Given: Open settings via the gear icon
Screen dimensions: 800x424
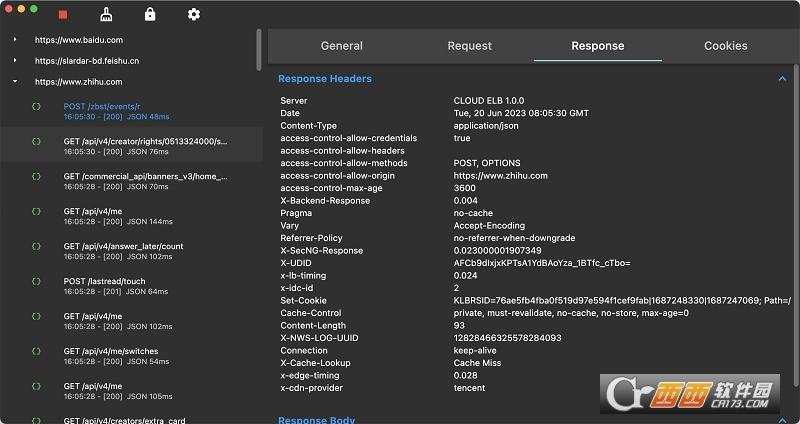Looking at the screenshot, I should click(x=194, y=14).
